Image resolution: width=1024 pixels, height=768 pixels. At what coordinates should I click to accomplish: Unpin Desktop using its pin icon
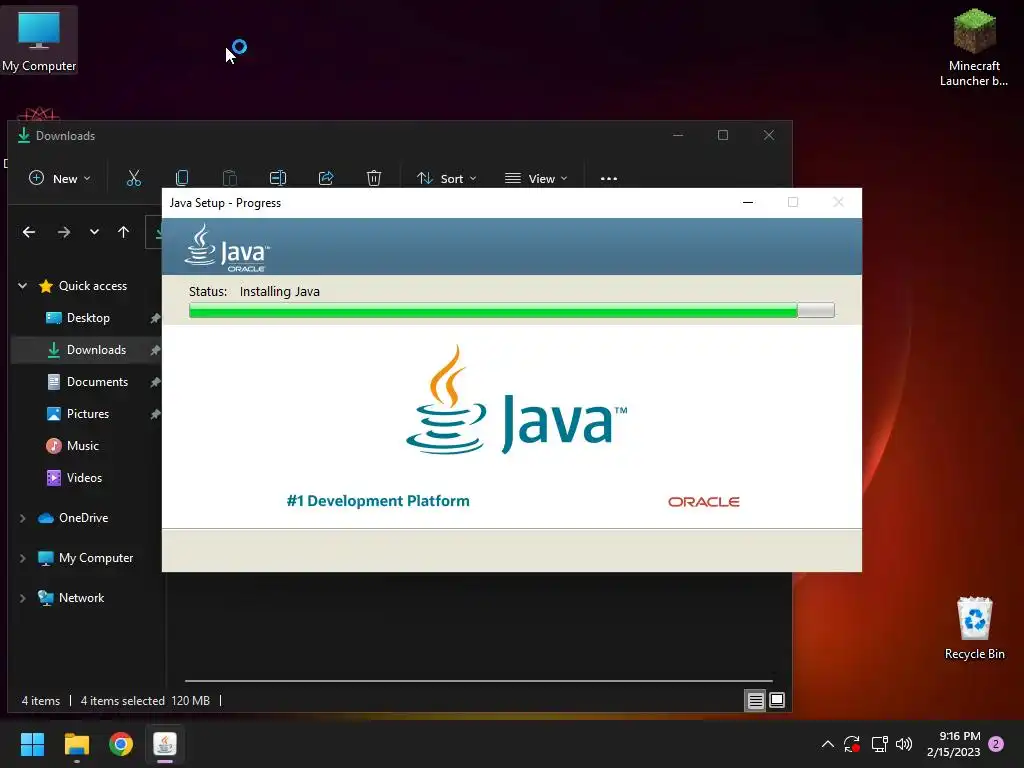pyautogui.click(x=155, y=319)
